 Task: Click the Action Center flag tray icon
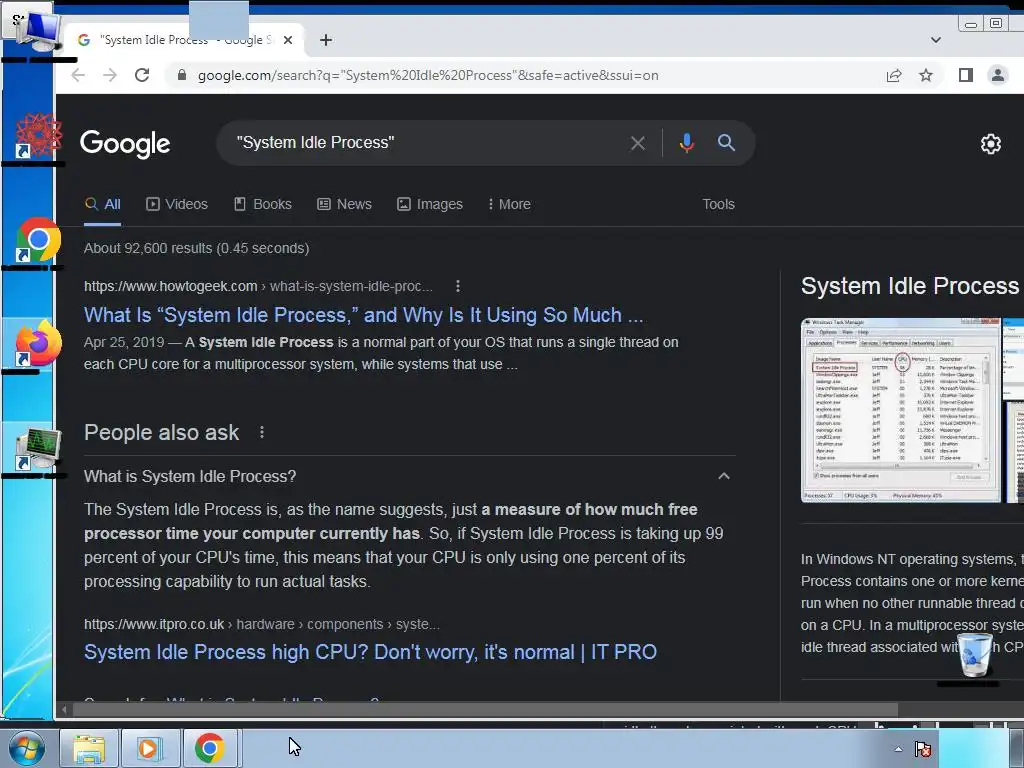pos(923,749)
